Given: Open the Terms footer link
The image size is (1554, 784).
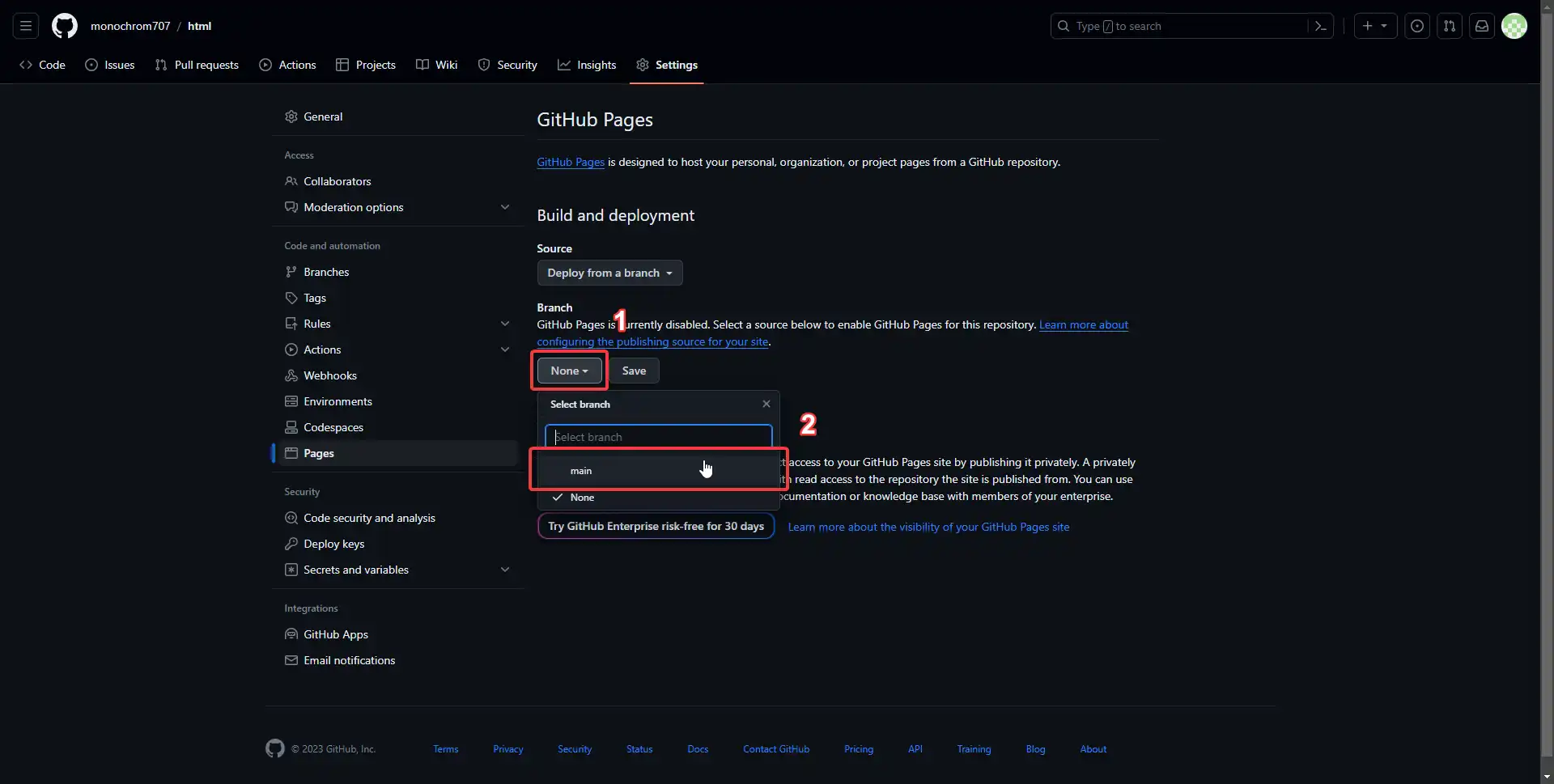Looking at the screenshot, I should point(445,749).
